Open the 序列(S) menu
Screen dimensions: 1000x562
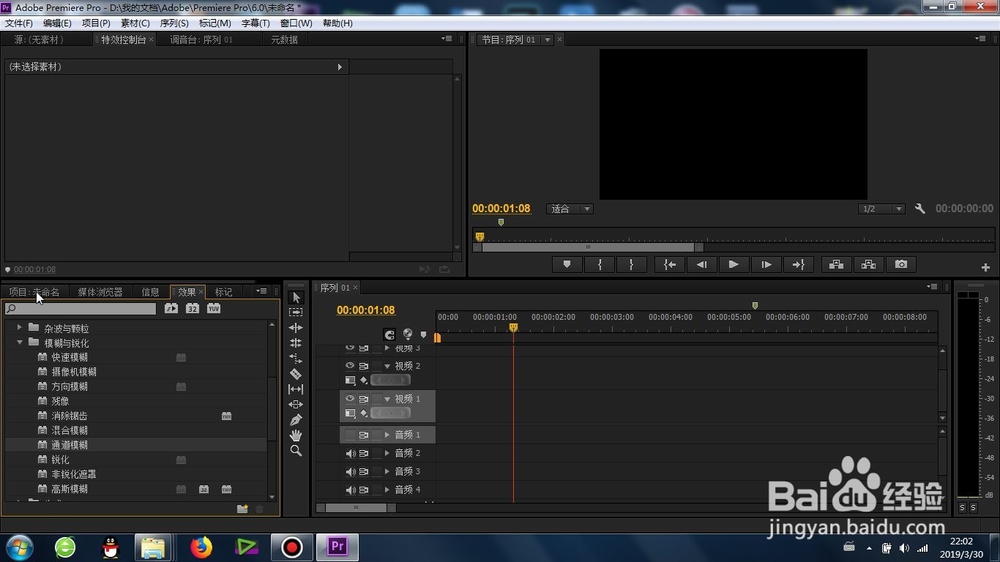(x=174, y=23)
